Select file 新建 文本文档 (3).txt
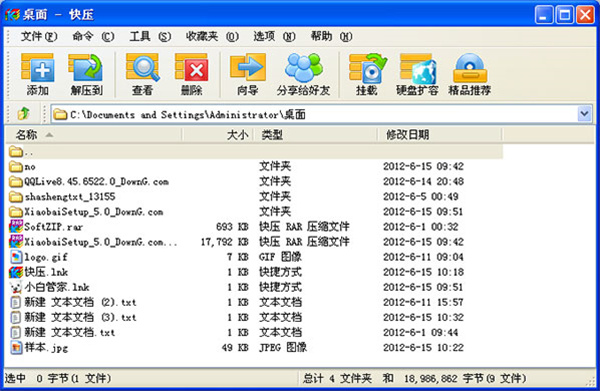Viewport: 600px width, 391px height. [x=80, y=317]
